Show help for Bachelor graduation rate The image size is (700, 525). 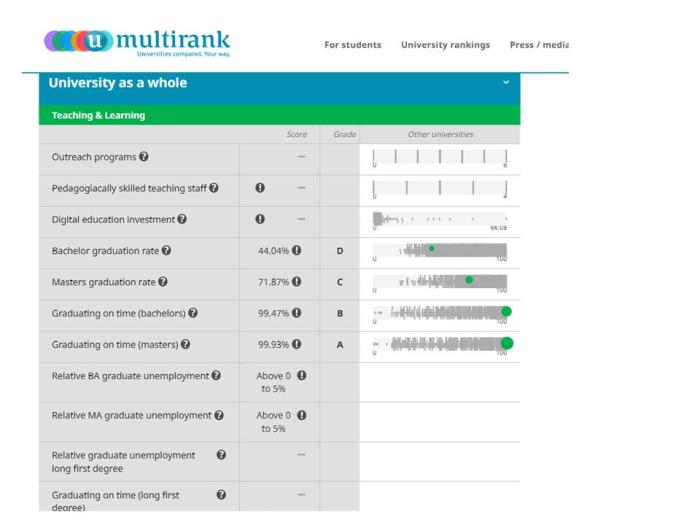(166, 250)
